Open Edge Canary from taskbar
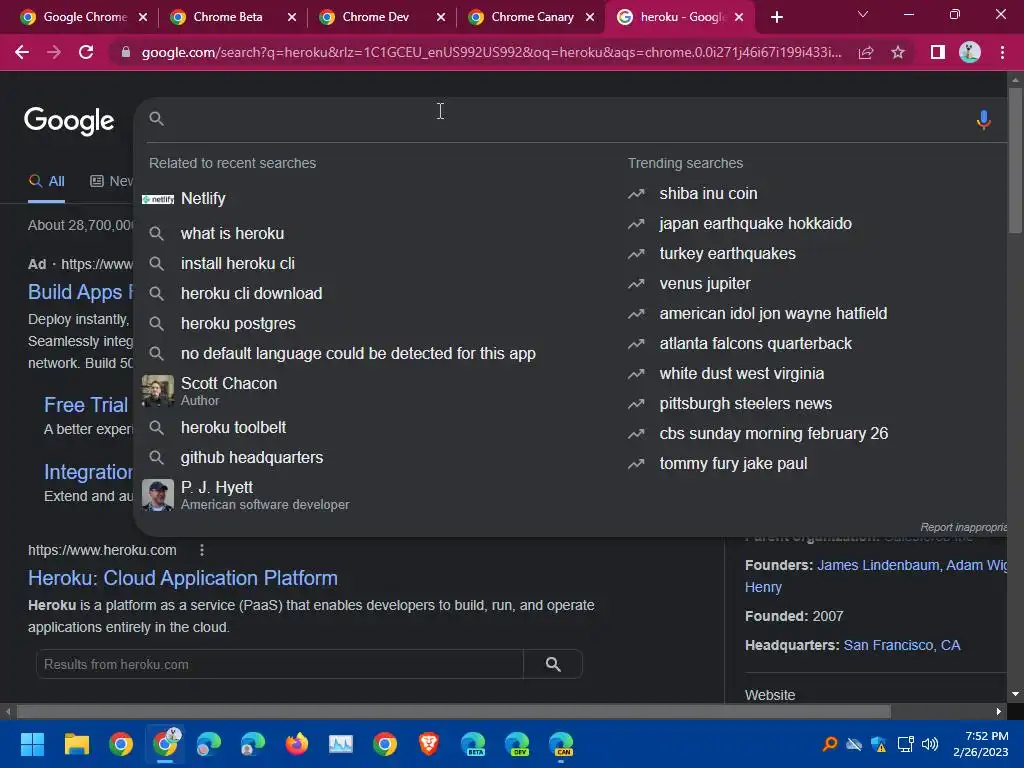Image resolution: width=1024 pixels, height=768 pixels. point(560,744)
